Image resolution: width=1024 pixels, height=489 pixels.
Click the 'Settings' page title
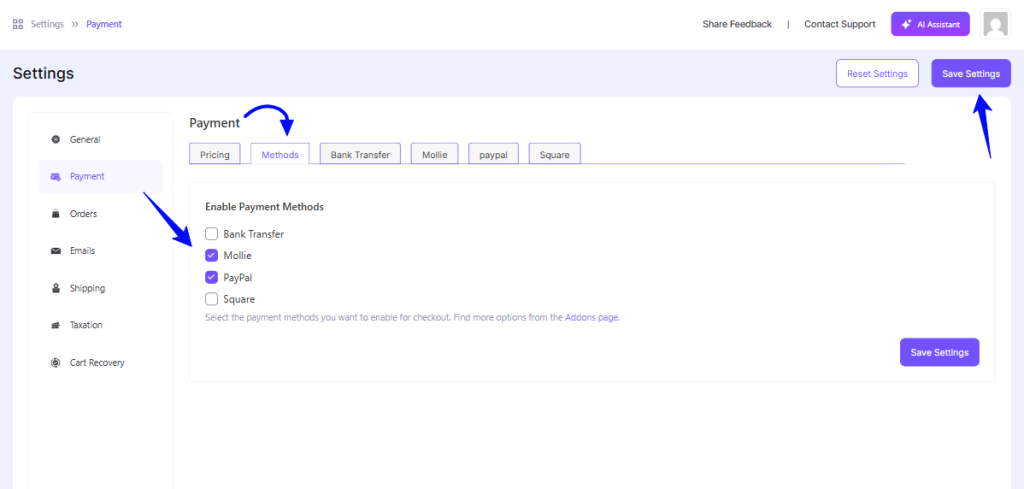(43, 73)
